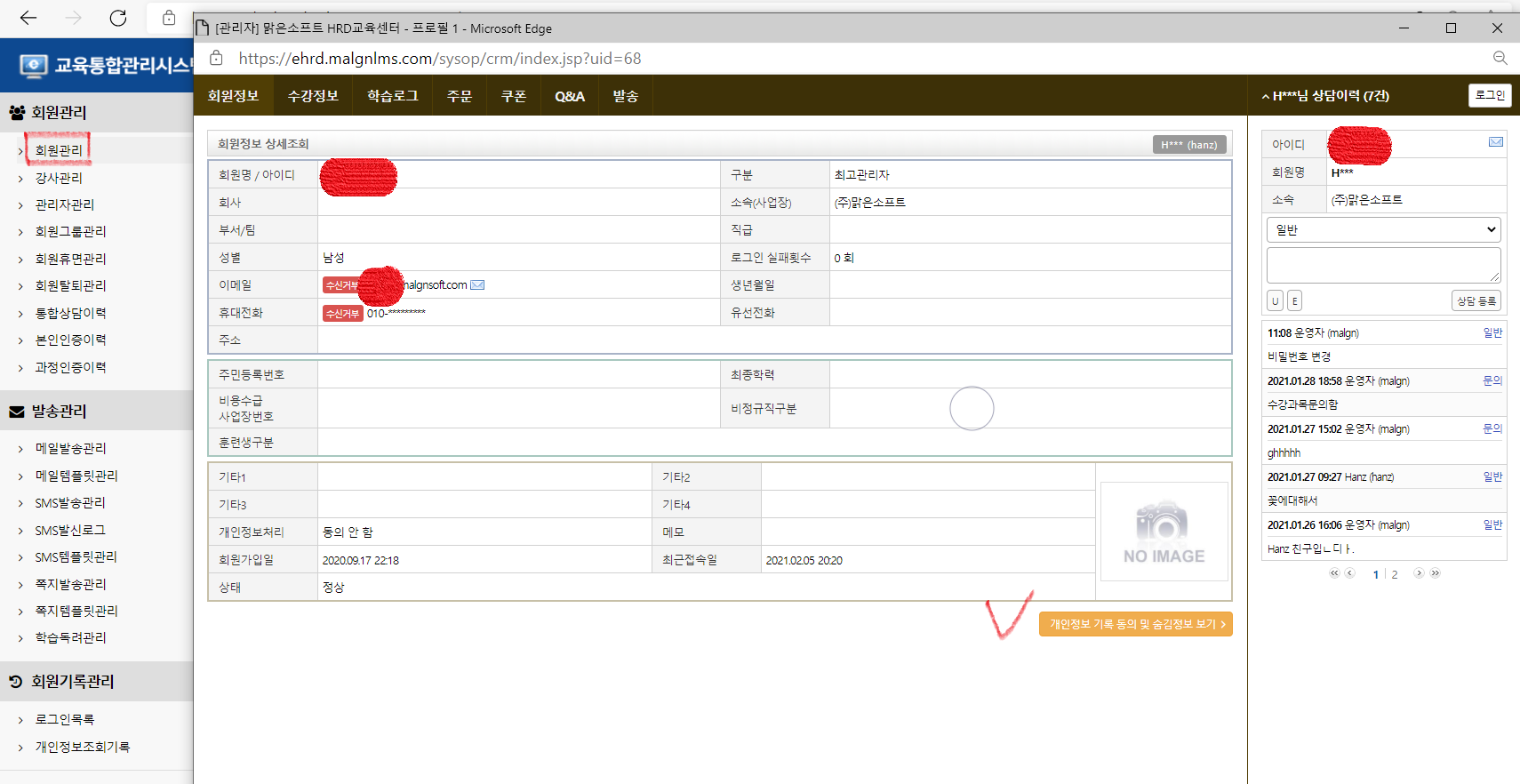Go to page 2 of consultation history

(x=1395, y=574)
